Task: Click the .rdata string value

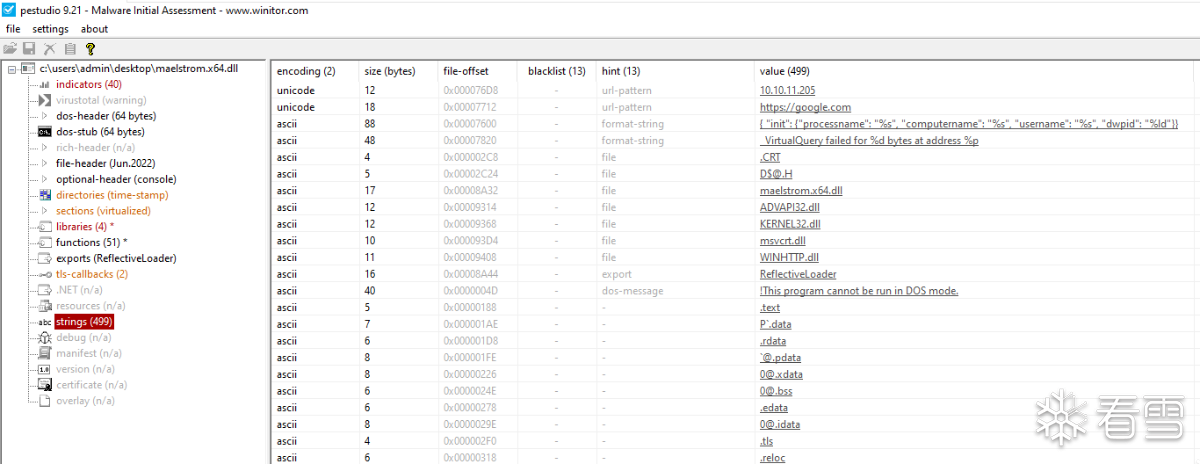Action: pos(773,341)
